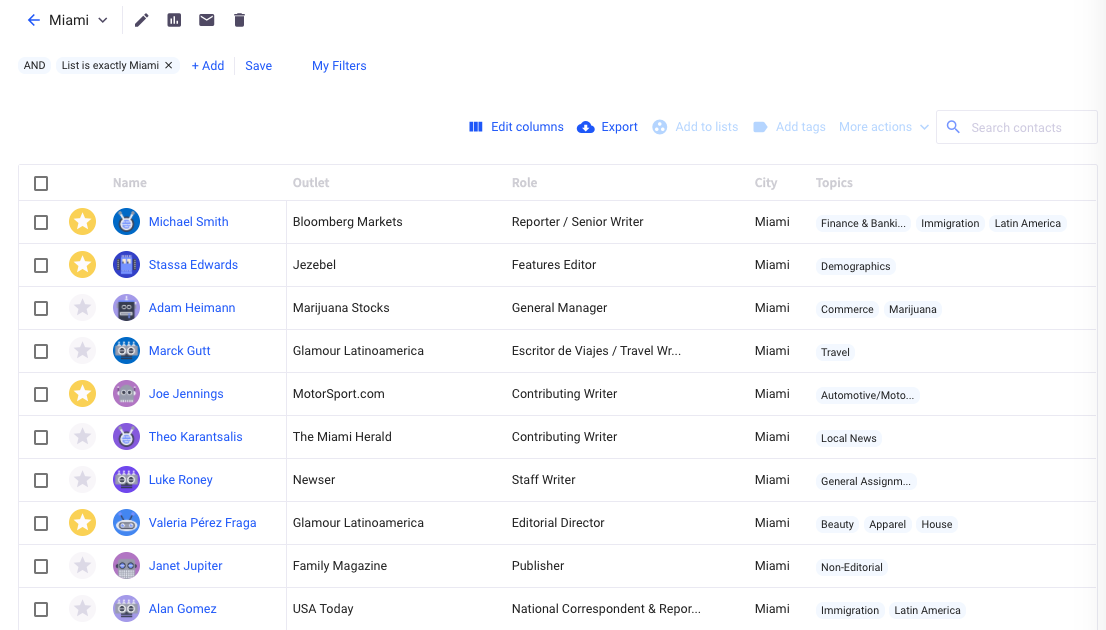Open the list analytics chart icon
This screenshot has width=1106, height=630.
[x=174, y=20]
